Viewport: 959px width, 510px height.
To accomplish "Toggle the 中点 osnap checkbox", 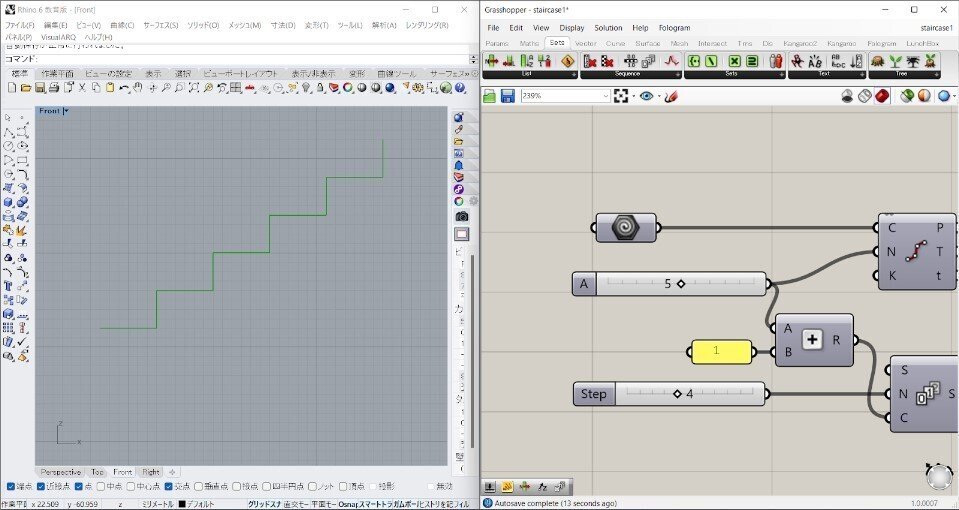I will point(99,487).
